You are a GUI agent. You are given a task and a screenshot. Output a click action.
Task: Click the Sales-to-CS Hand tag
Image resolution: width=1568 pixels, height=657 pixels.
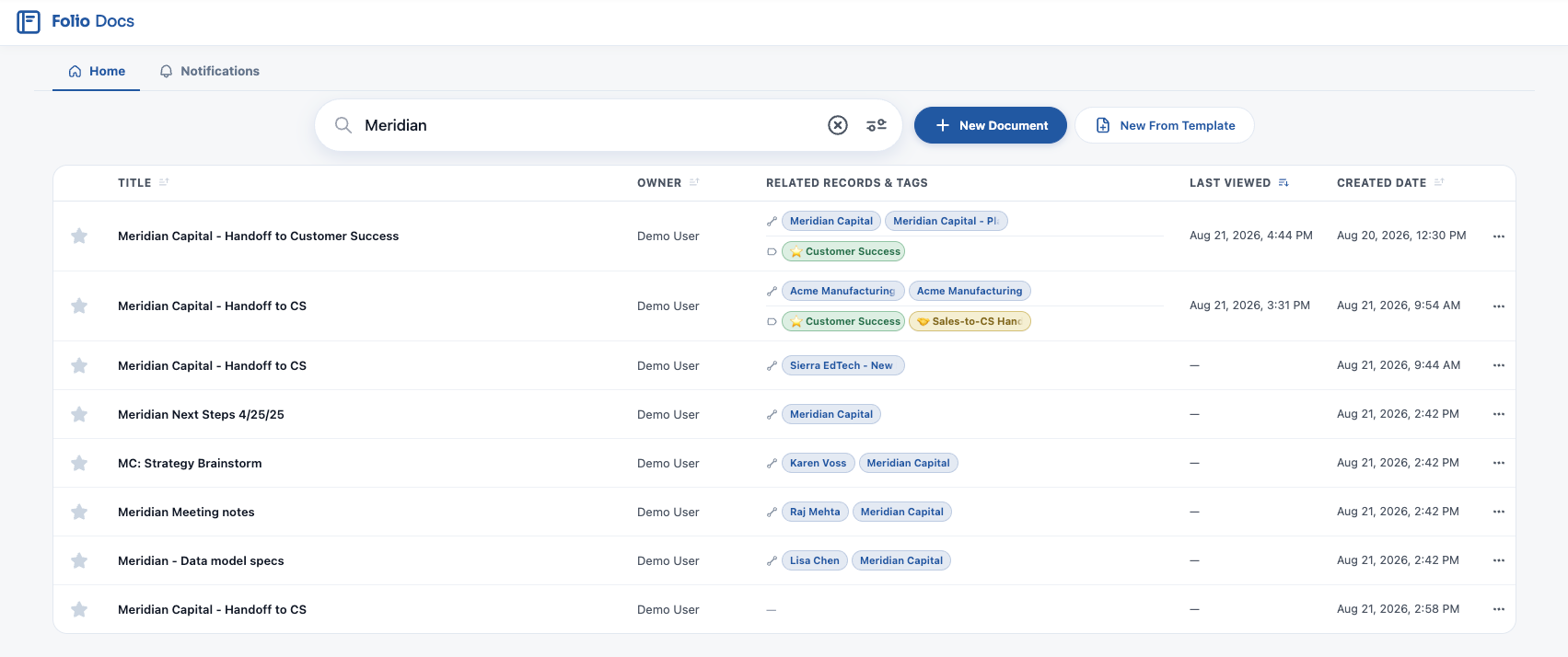click(x=970, y=321)
